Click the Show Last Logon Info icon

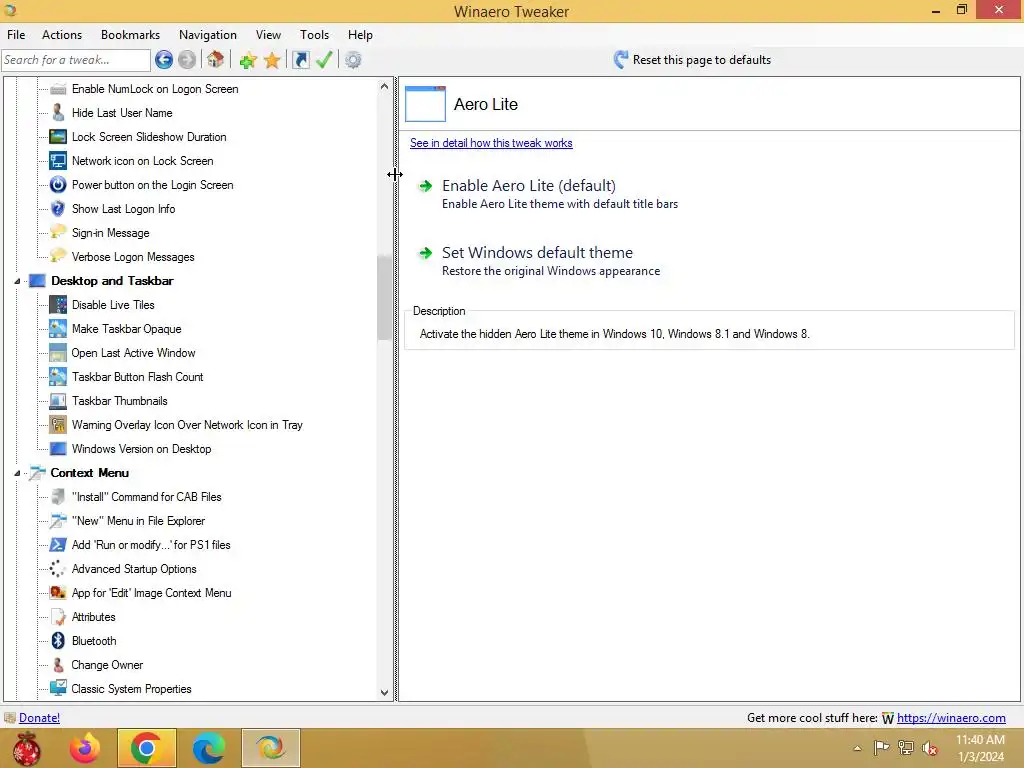coord(58,209)
